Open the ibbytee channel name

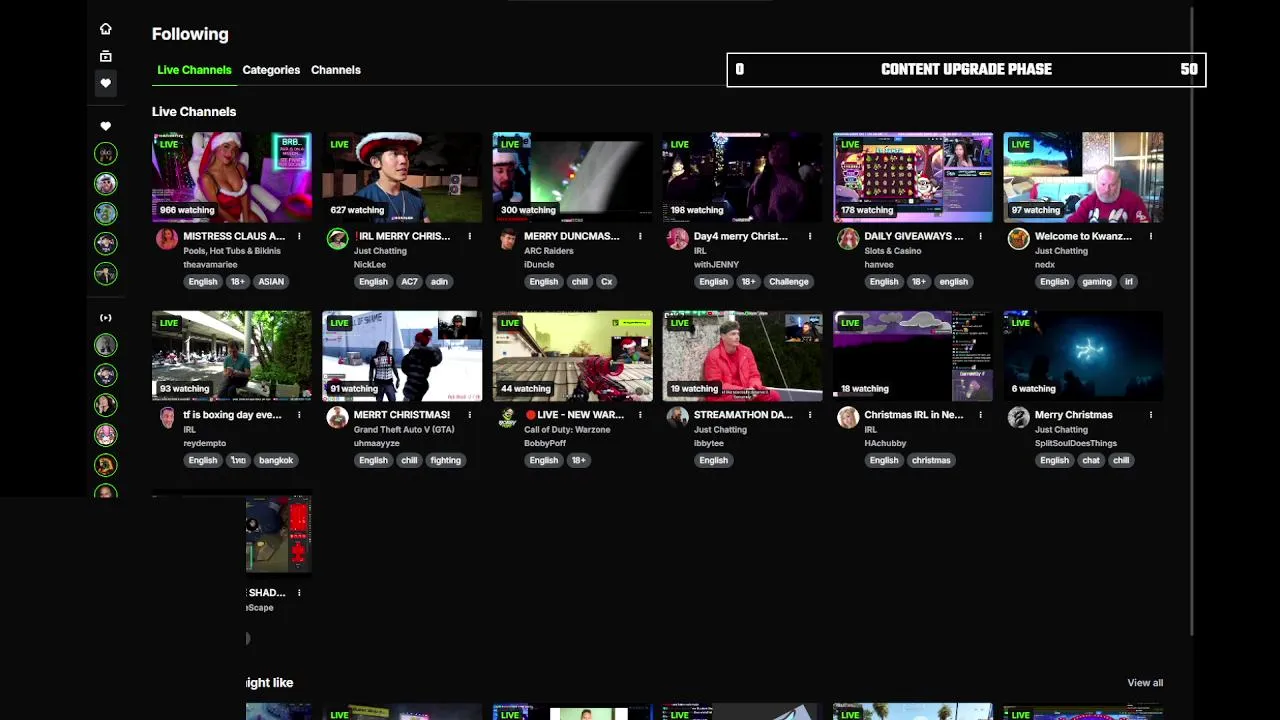pos(709,443)
